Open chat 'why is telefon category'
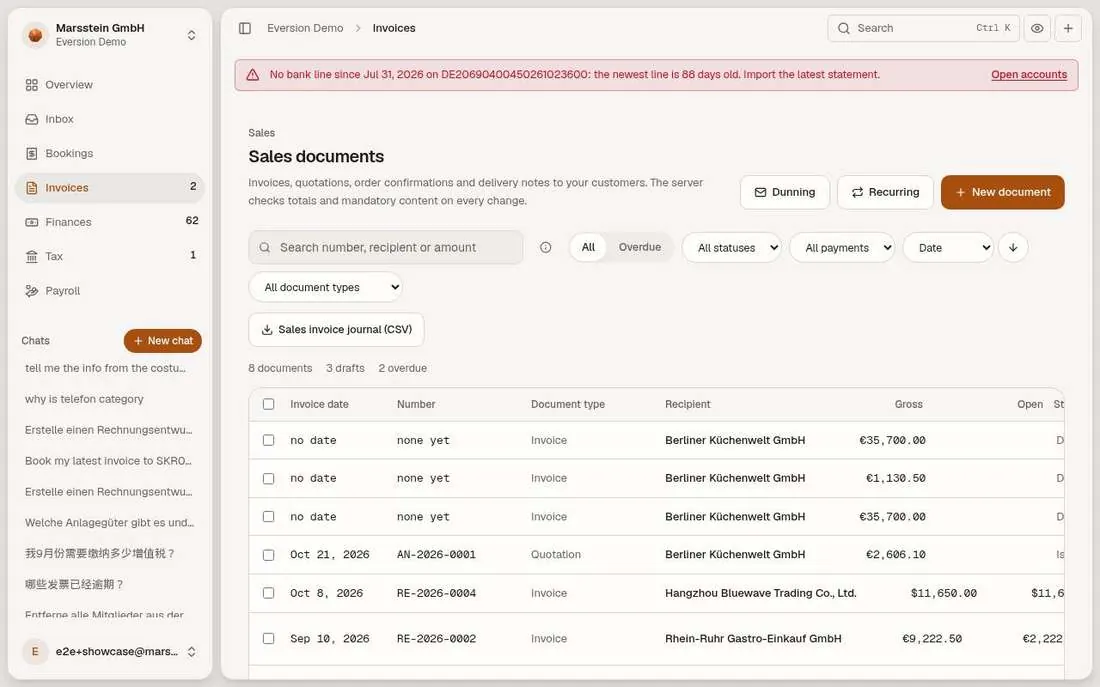This screenshot has height=687, width=1100. point(84,399)
